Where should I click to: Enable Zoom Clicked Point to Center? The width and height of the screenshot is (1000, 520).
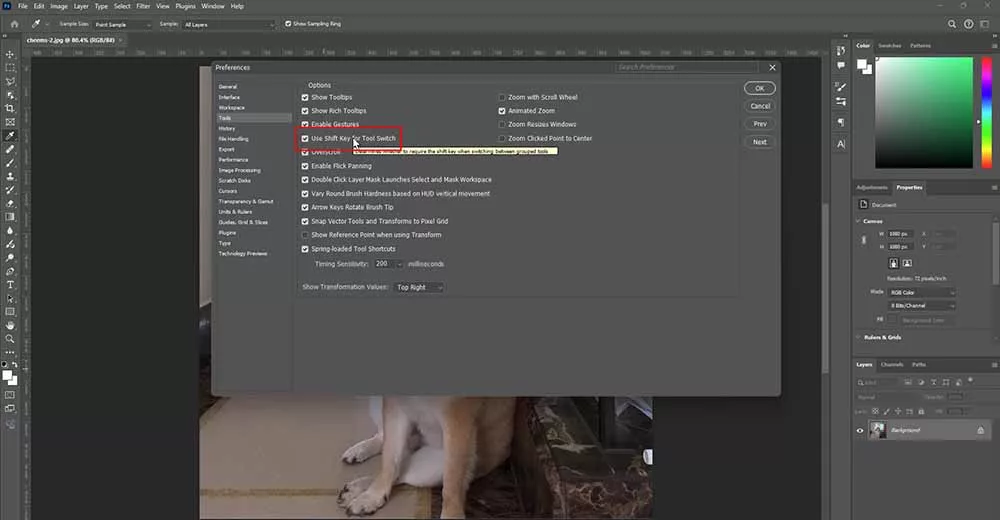pyautogui.click(x=502, y=138)
